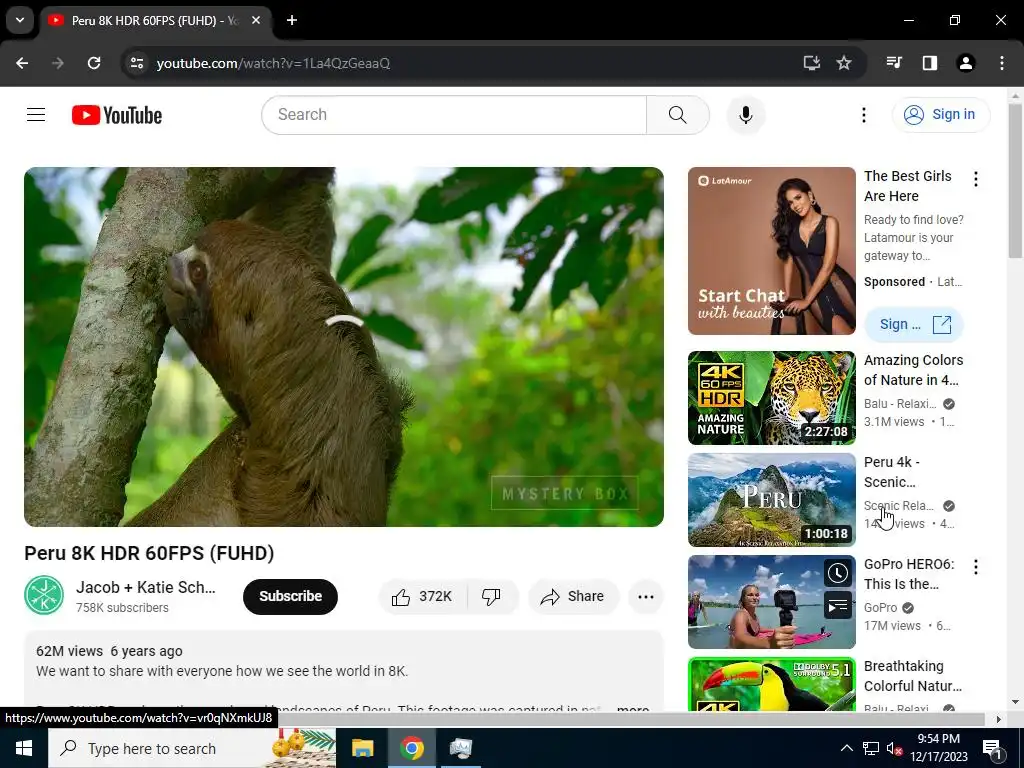Dislike the video with thumbs down

491,596
